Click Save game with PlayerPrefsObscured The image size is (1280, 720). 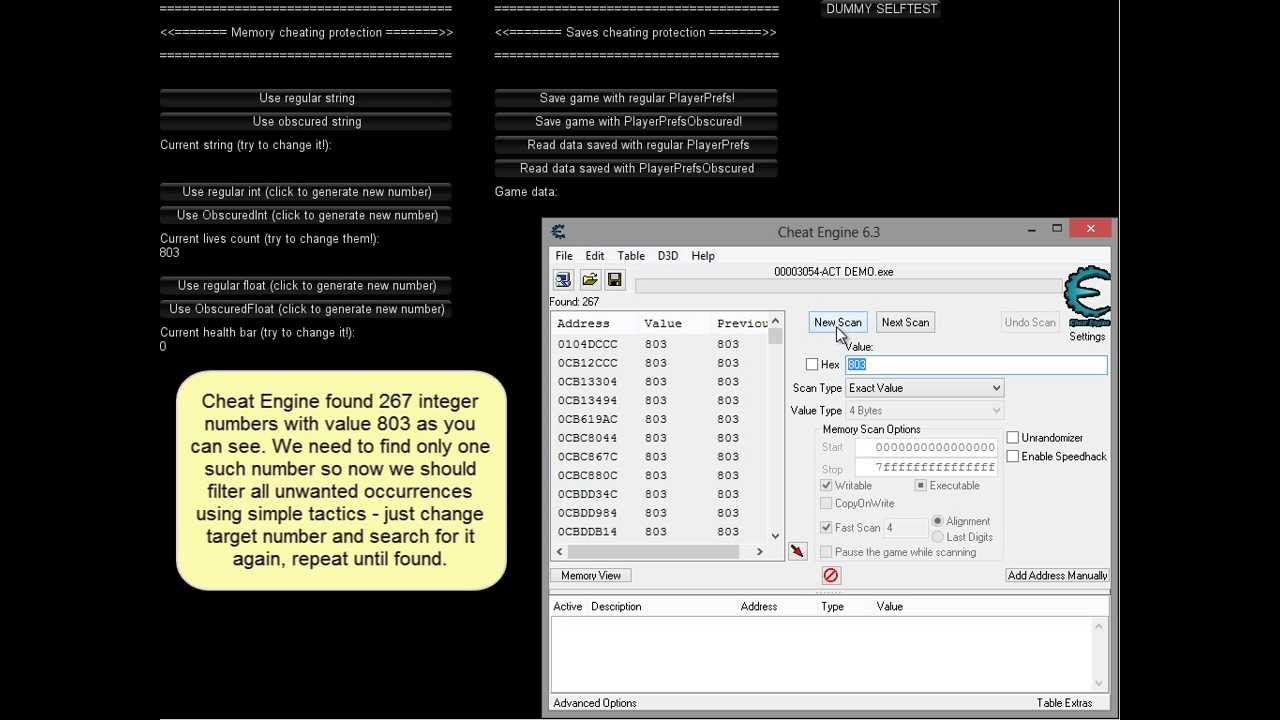[636, 121]
